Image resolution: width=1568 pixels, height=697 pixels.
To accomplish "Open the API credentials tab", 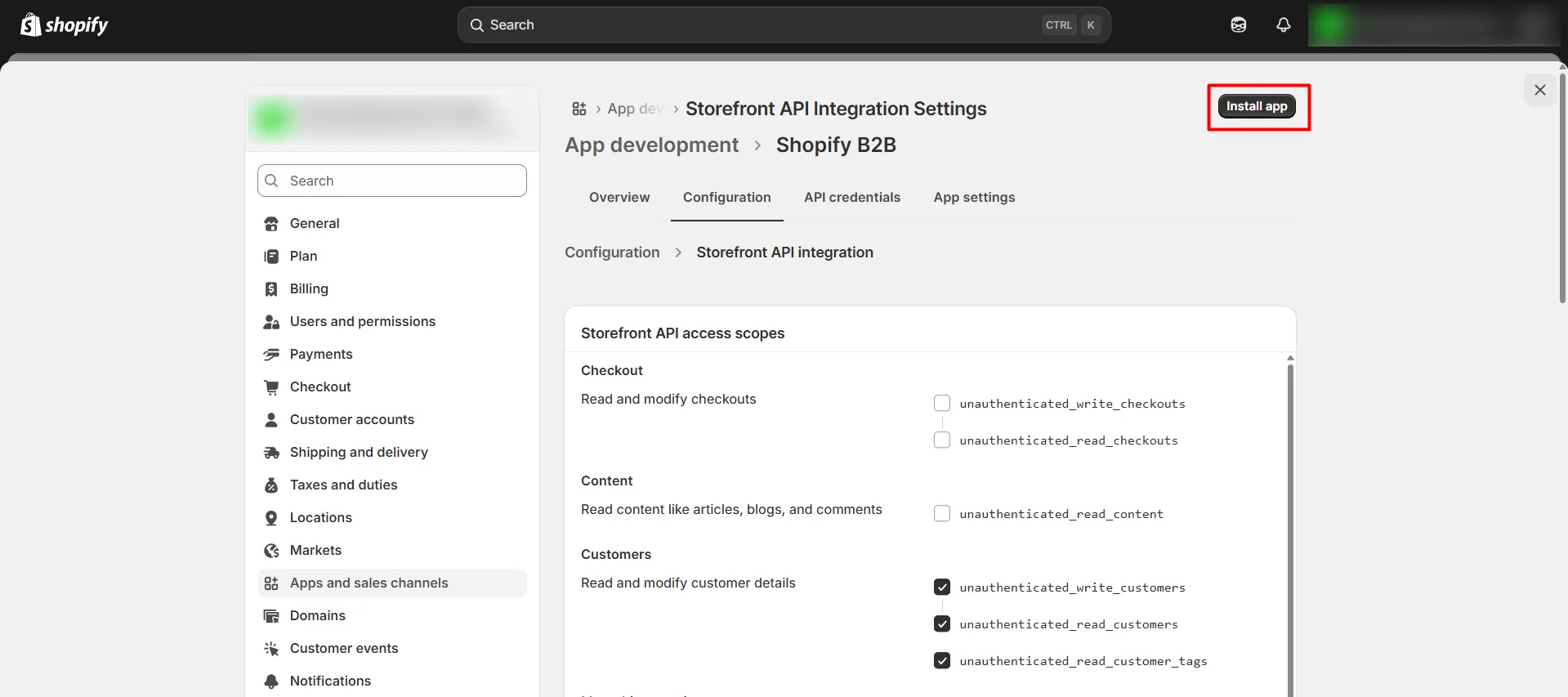I will click(x=851, y=198).
